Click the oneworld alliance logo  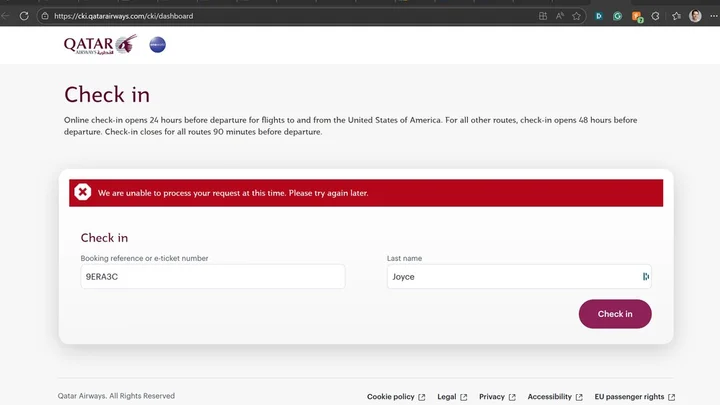pos(157,45)
